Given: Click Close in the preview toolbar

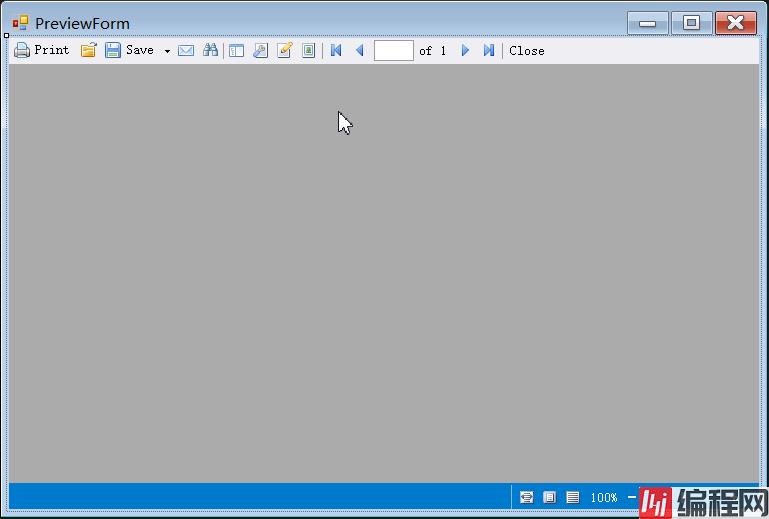Looking at the screenshot, I should [x=527, y=50].
